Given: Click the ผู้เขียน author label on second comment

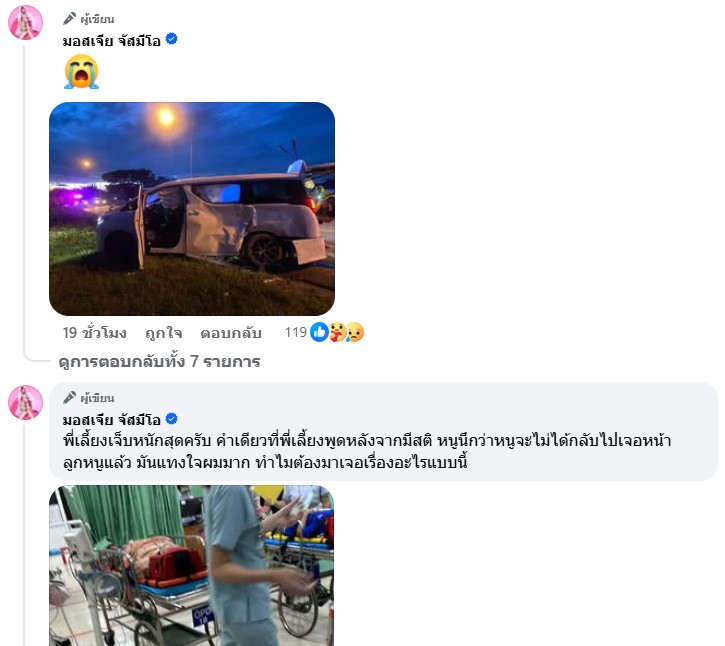Looking at the screenshot, I should click(x=97, y=398).
